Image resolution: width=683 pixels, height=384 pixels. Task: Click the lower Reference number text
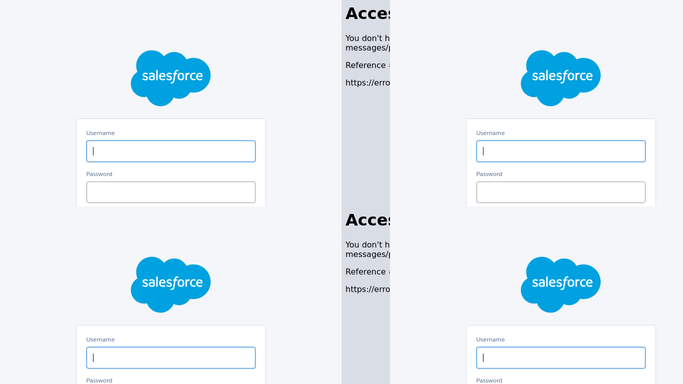pos(367,272)
